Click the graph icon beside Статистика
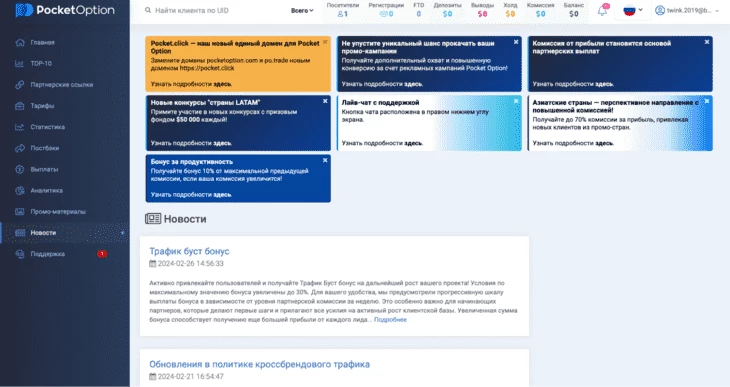Viewport: 730px width, 387px height. click(20, 127)
